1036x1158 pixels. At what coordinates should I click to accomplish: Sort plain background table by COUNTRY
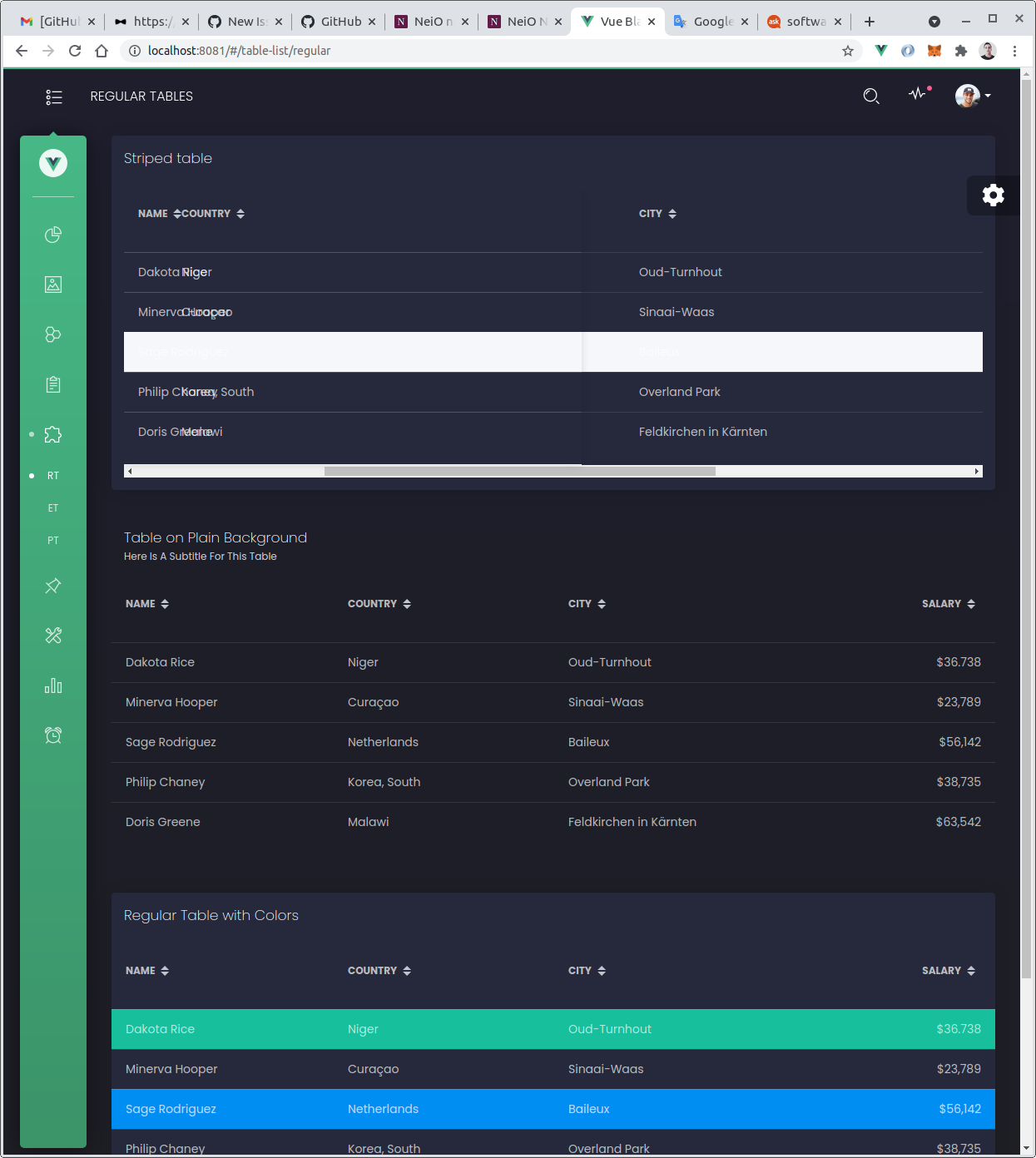tap(379, 604)
